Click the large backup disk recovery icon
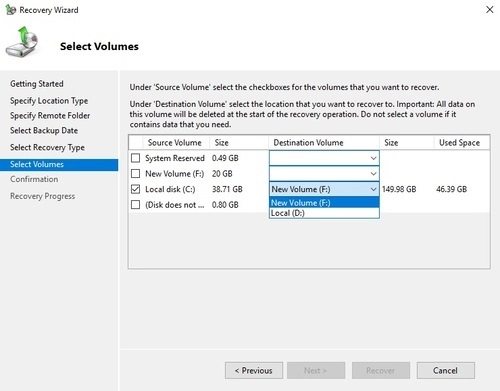Viewport: 500px width, 391px height. coord(22,42)
